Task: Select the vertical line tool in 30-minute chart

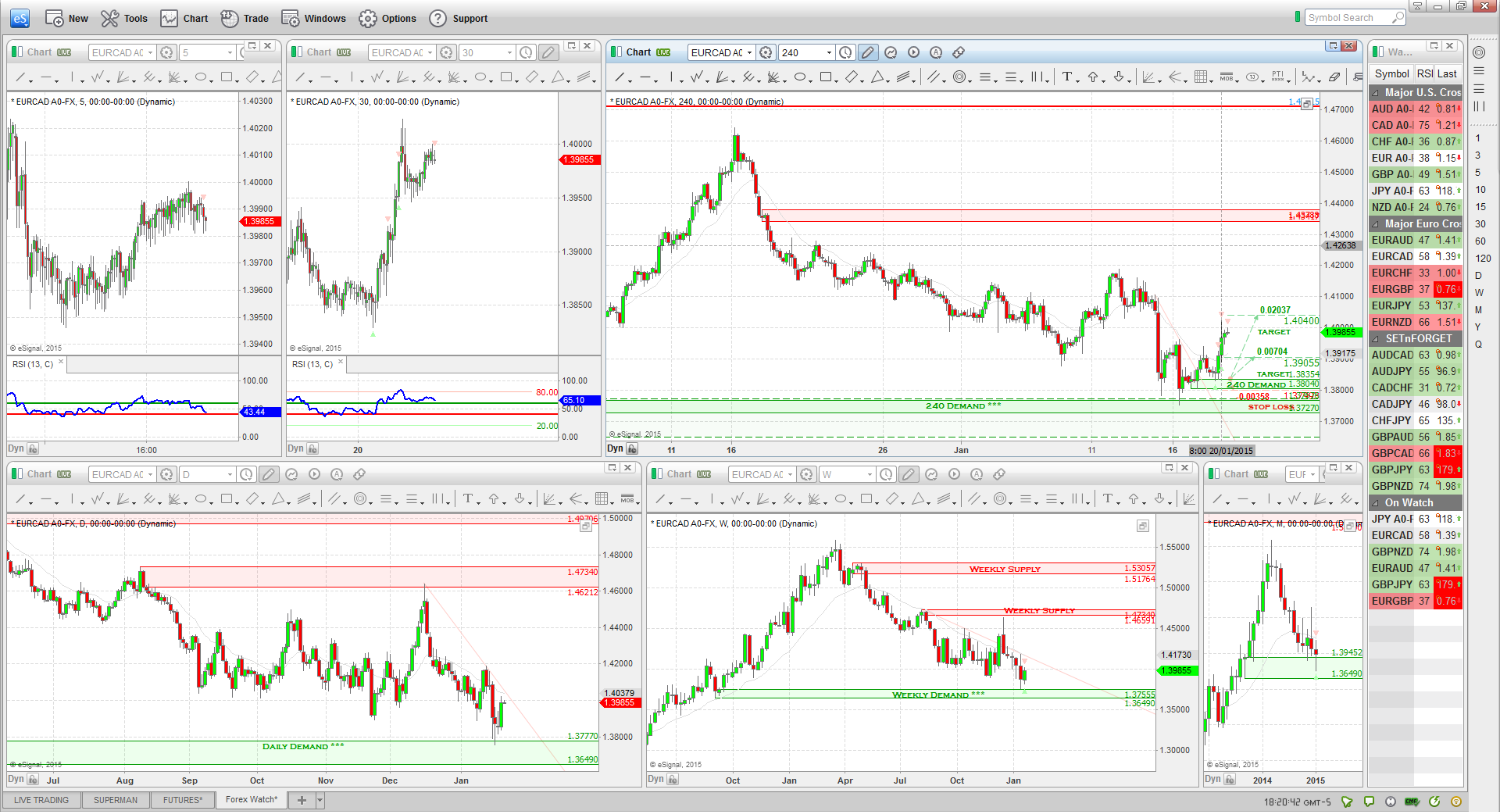Action: 352,77
